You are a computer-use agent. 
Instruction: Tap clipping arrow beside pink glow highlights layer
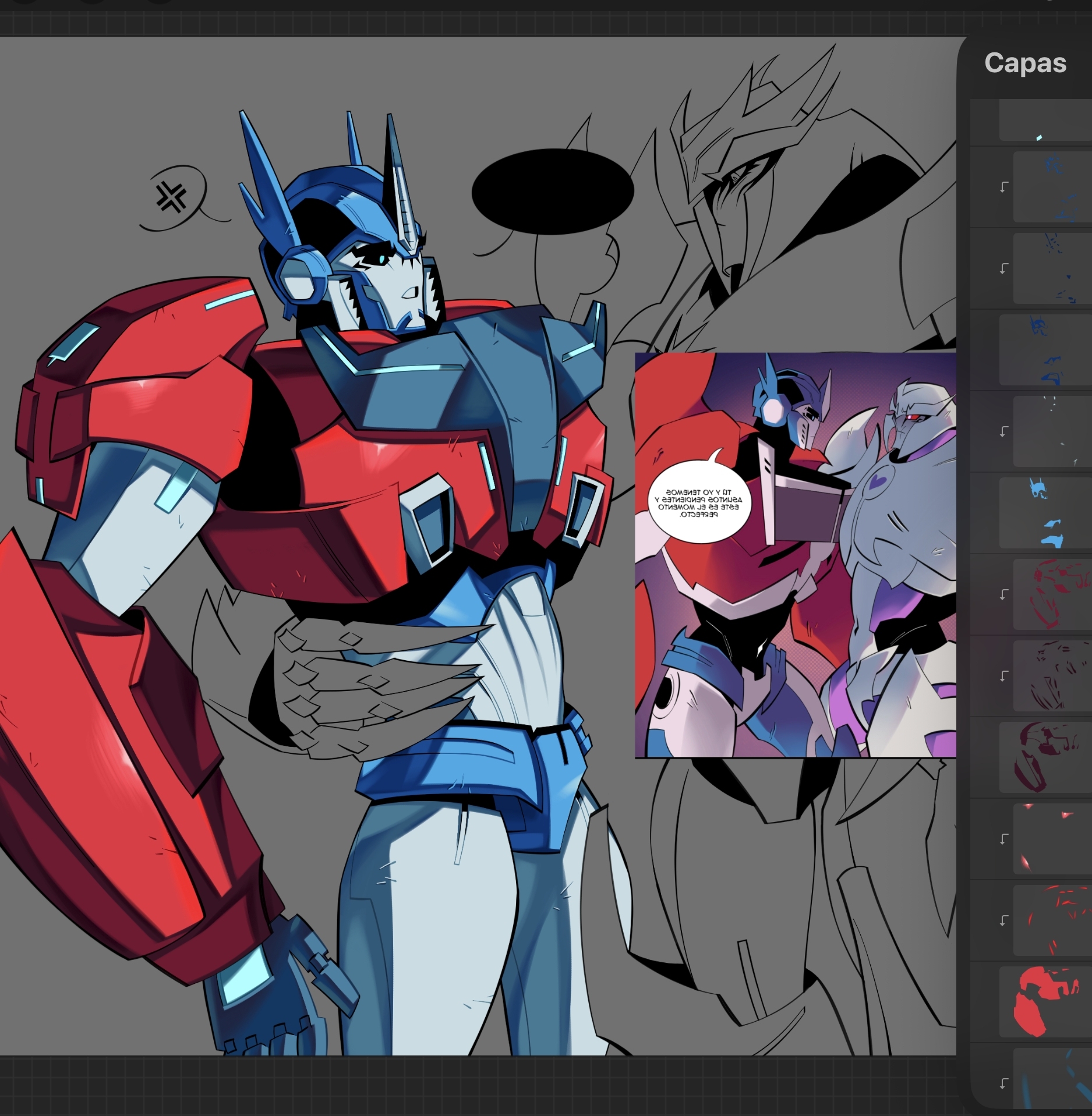[x=1004, y=839]
